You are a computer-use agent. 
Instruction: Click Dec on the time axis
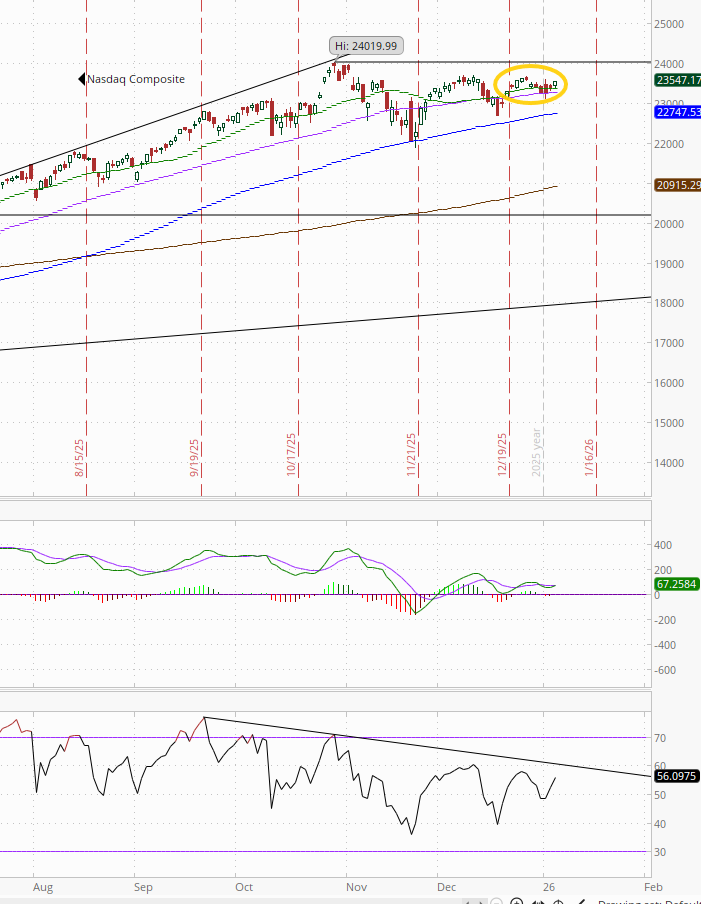click(x=446, y=887)
